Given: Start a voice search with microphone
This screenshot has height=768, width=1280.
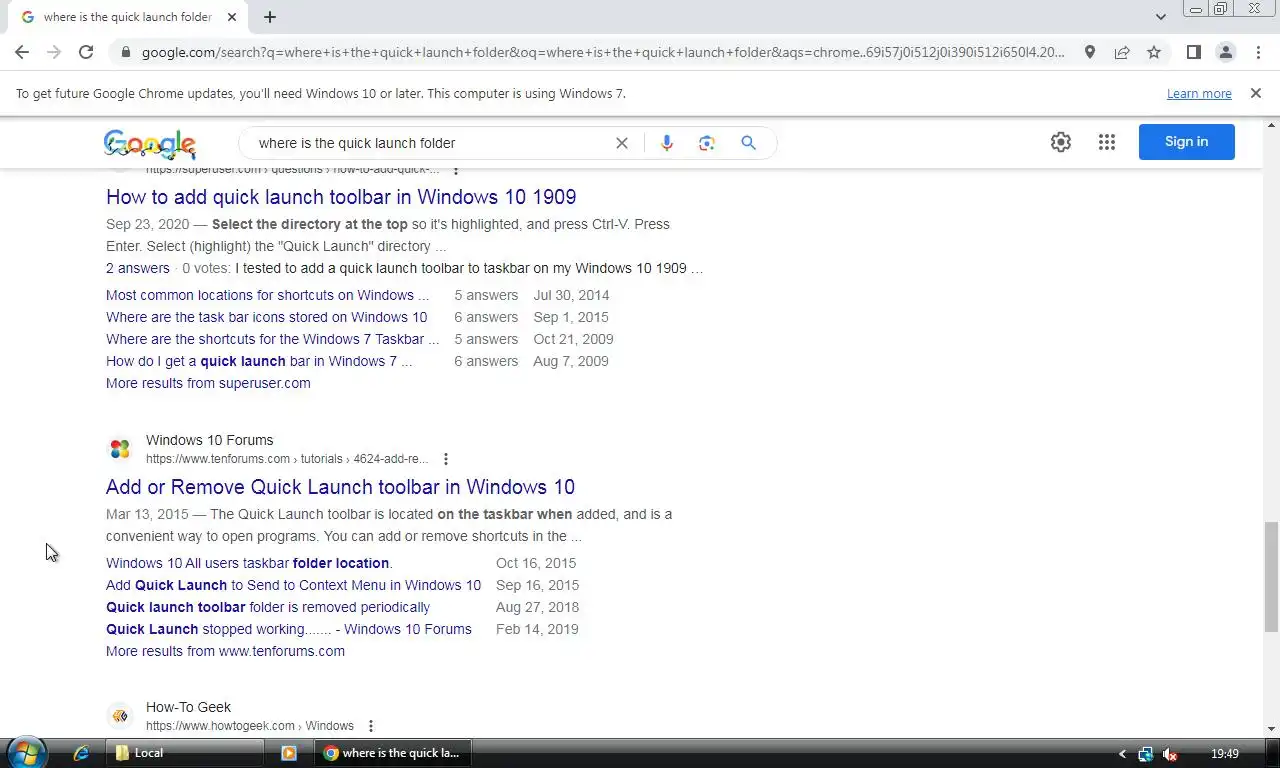Looking at the screenshot, I should click(667, 143).
